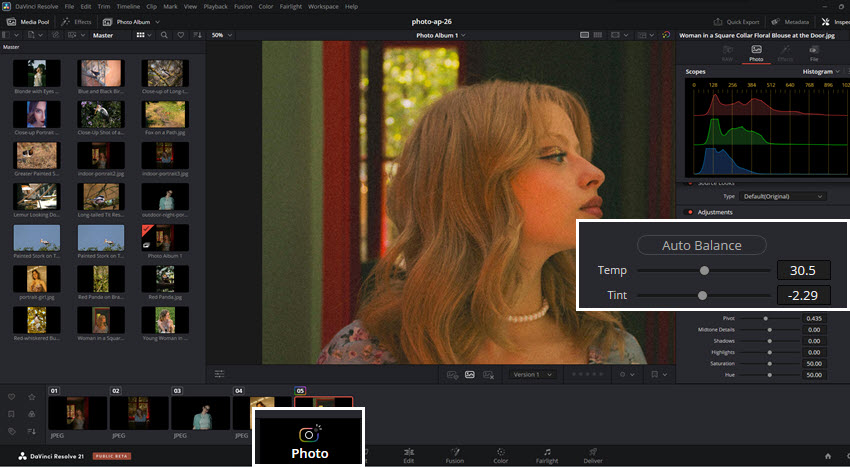
Task: Click the image-with-x icon below viewer
Action: (x=488, y=374)
